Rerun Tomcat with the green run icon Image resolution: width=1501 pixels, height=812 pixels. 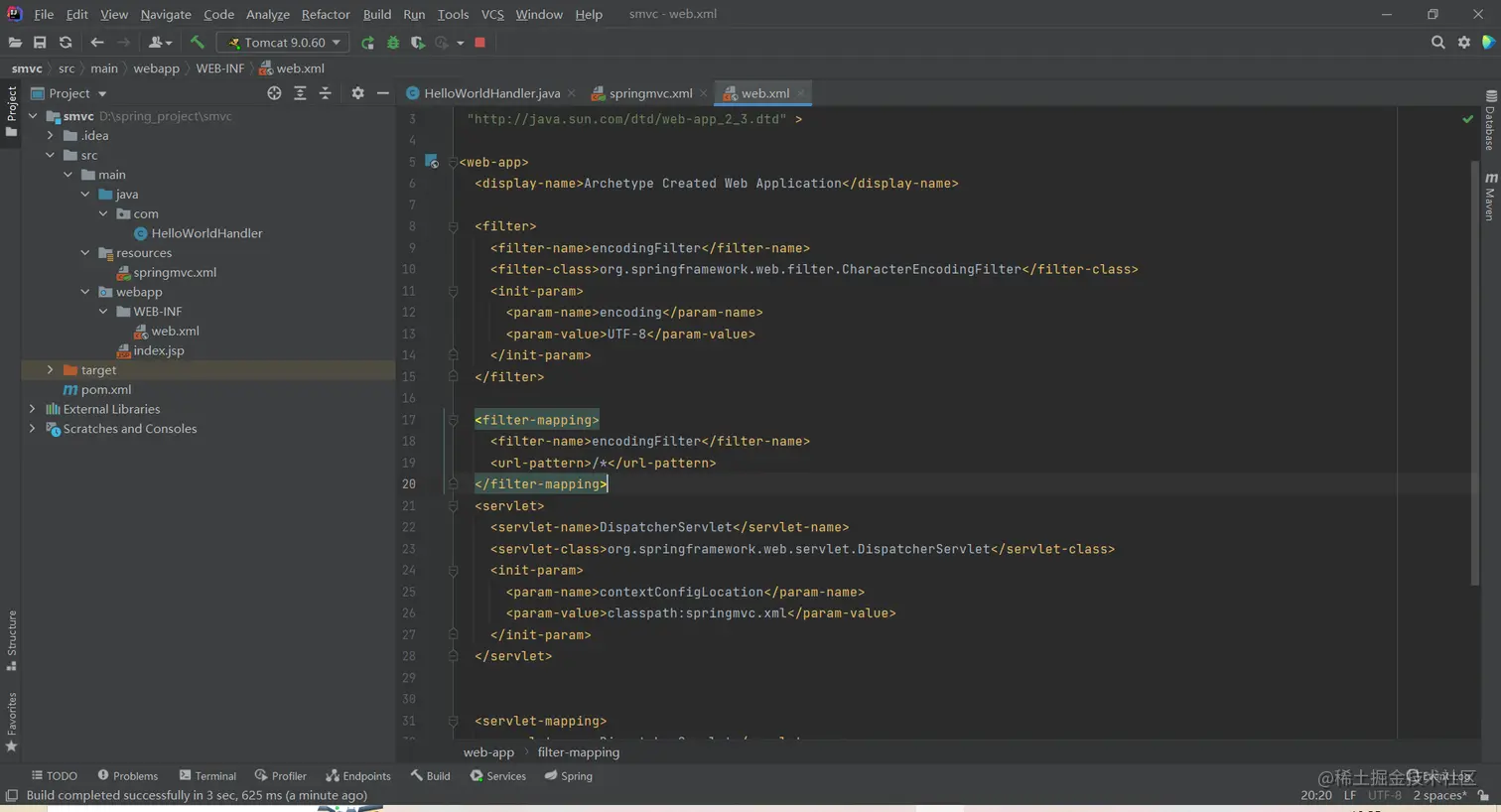(x=367, y=43)
